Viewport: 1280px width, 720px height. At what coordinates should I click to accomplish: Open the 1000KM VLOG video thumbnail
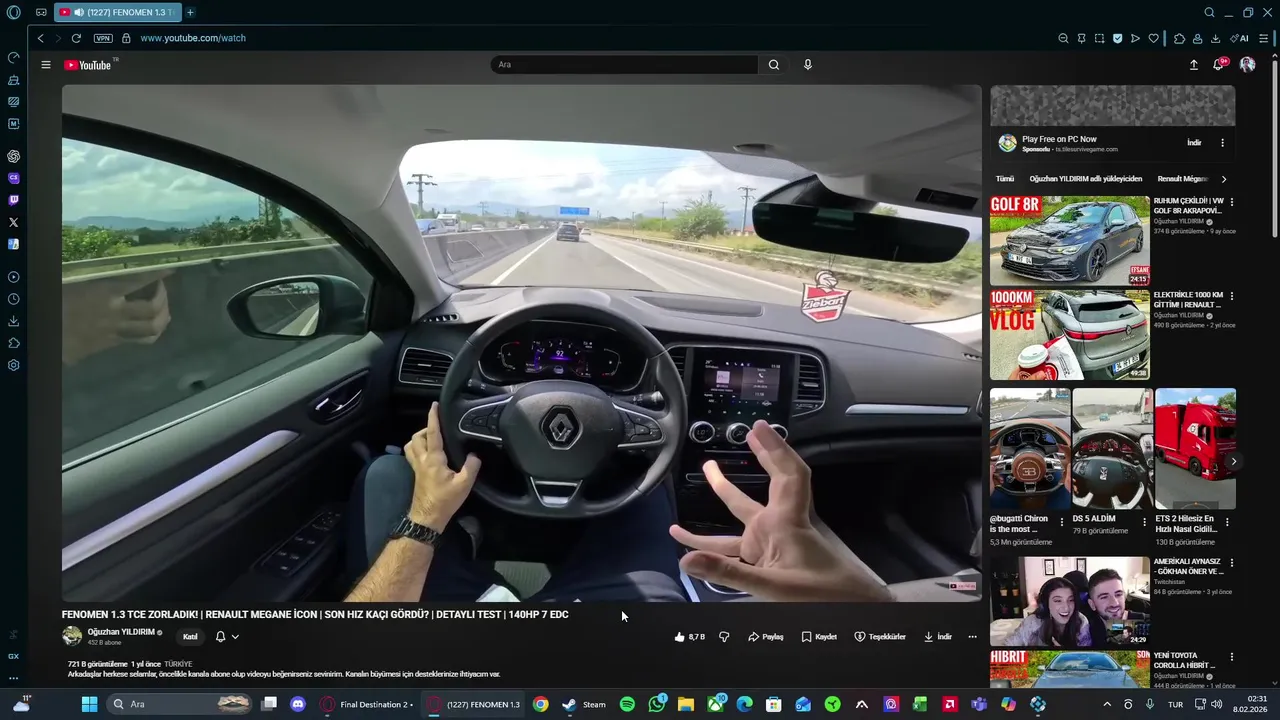(x=1070, y=335)
